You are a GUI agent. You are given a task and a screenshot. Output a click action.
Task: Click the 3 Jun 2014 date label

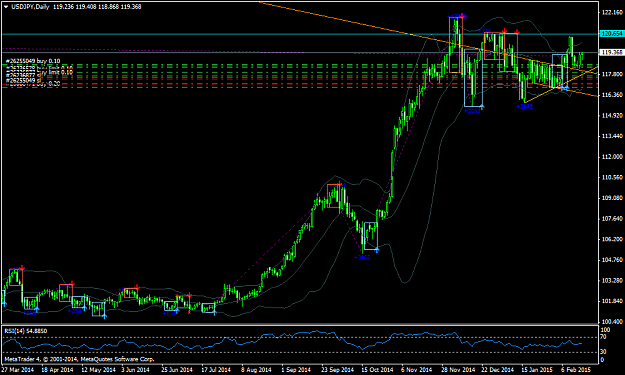tap(135, 369)
